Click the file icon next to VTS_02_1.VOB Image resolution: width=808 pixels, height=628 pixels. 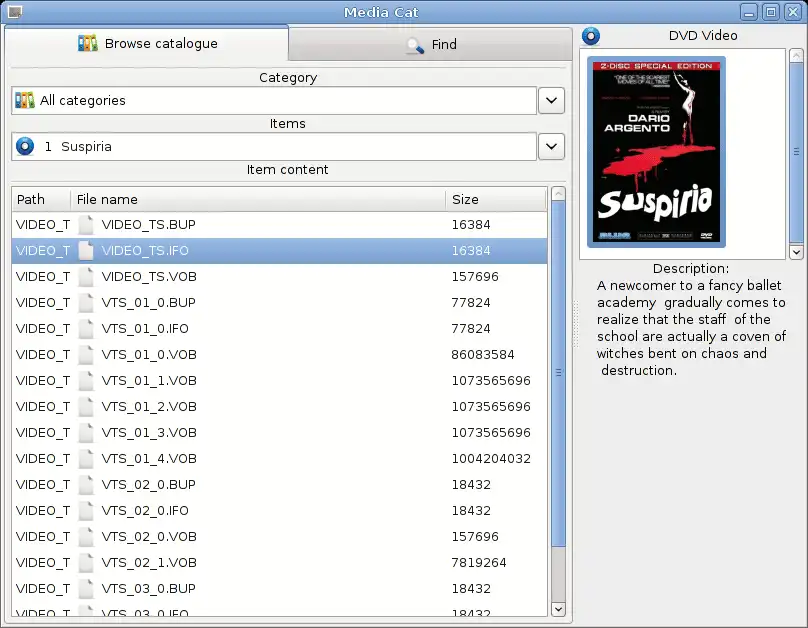tap(86, 563)
